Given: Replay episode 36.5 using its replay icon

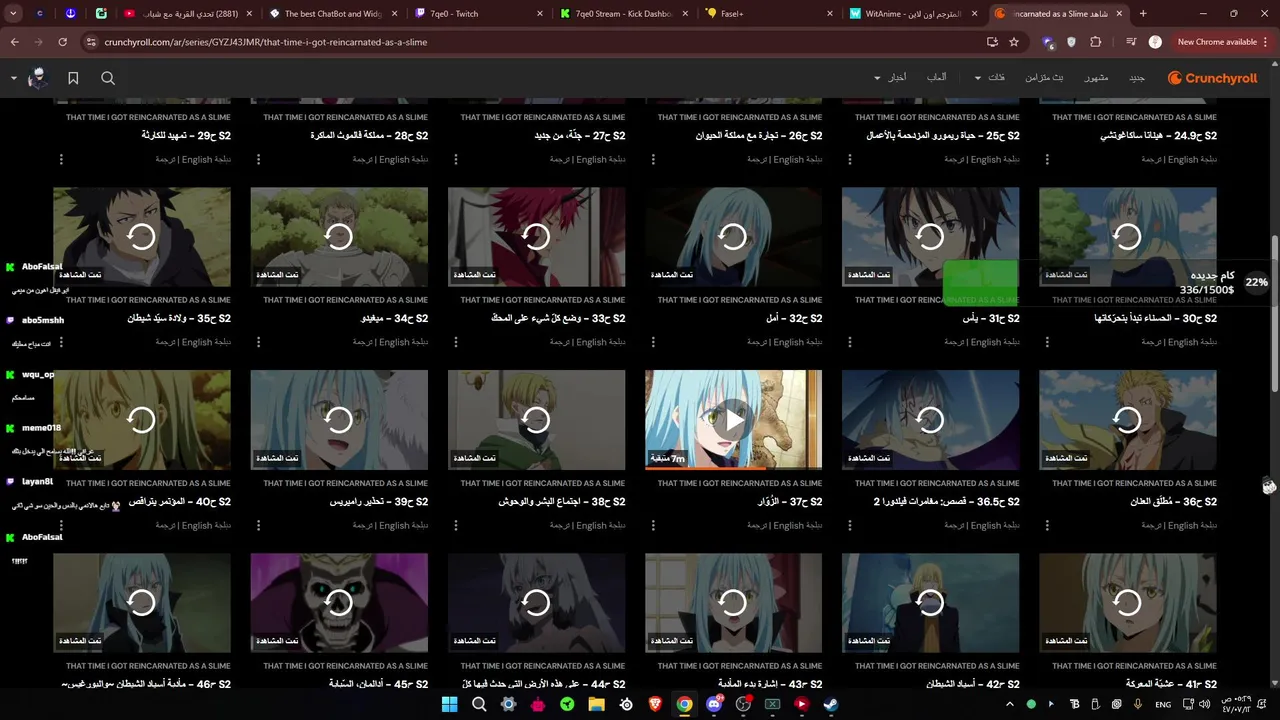Looking at the screenshot, I should (931, 420).
